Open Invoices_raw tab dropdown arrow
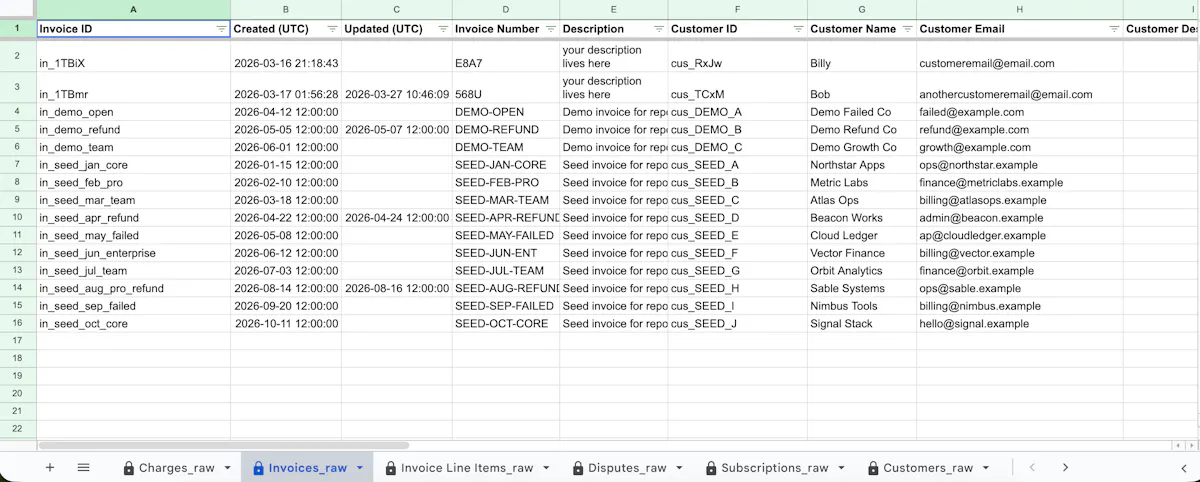This screenshot has width=1200, height=482. point(360,468)
